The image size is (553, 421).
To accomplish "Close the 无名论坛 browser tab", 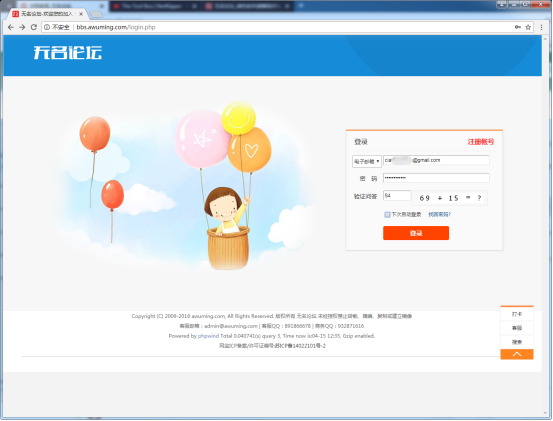I will (x=81, y=14).
